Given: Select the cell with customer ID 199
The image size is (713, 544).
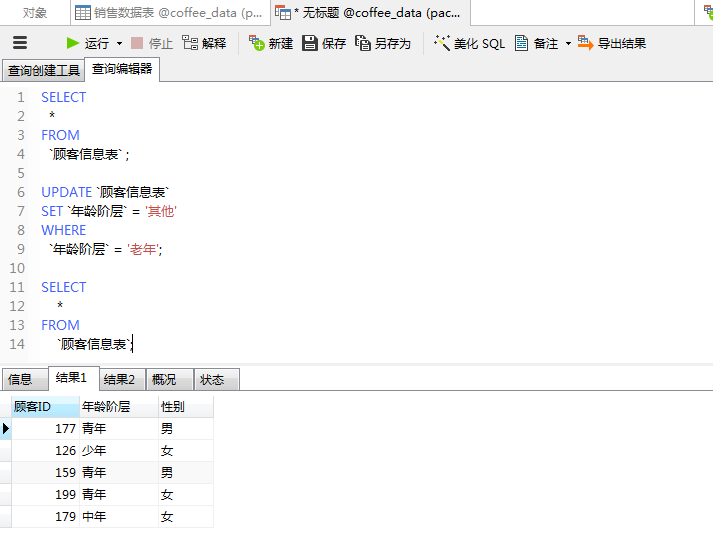Looking at the screenshot, I should (x=45, y=494).
